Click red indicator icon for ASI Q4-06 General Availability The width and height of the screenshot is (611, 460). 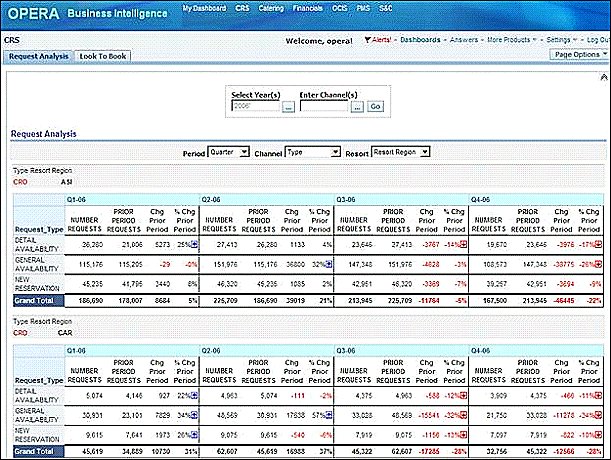(x=599, y=264)
